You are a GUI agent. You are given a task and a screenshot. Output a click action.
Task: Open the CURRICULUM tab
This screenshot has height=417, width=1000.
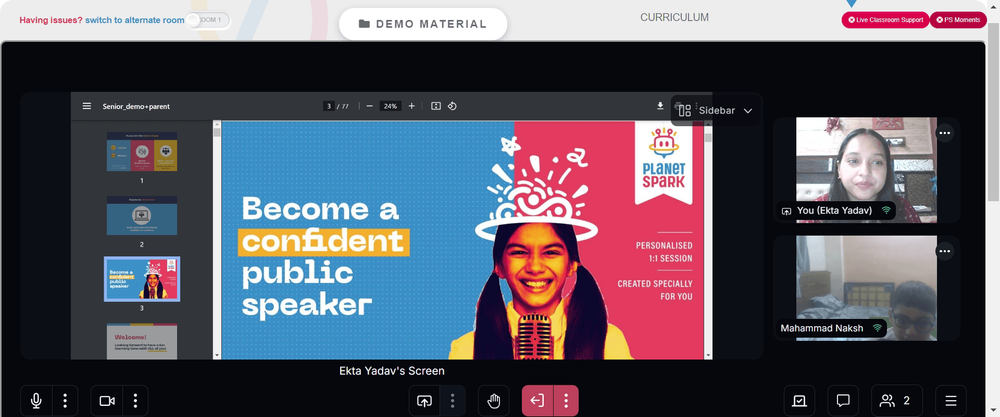point(674,17)
